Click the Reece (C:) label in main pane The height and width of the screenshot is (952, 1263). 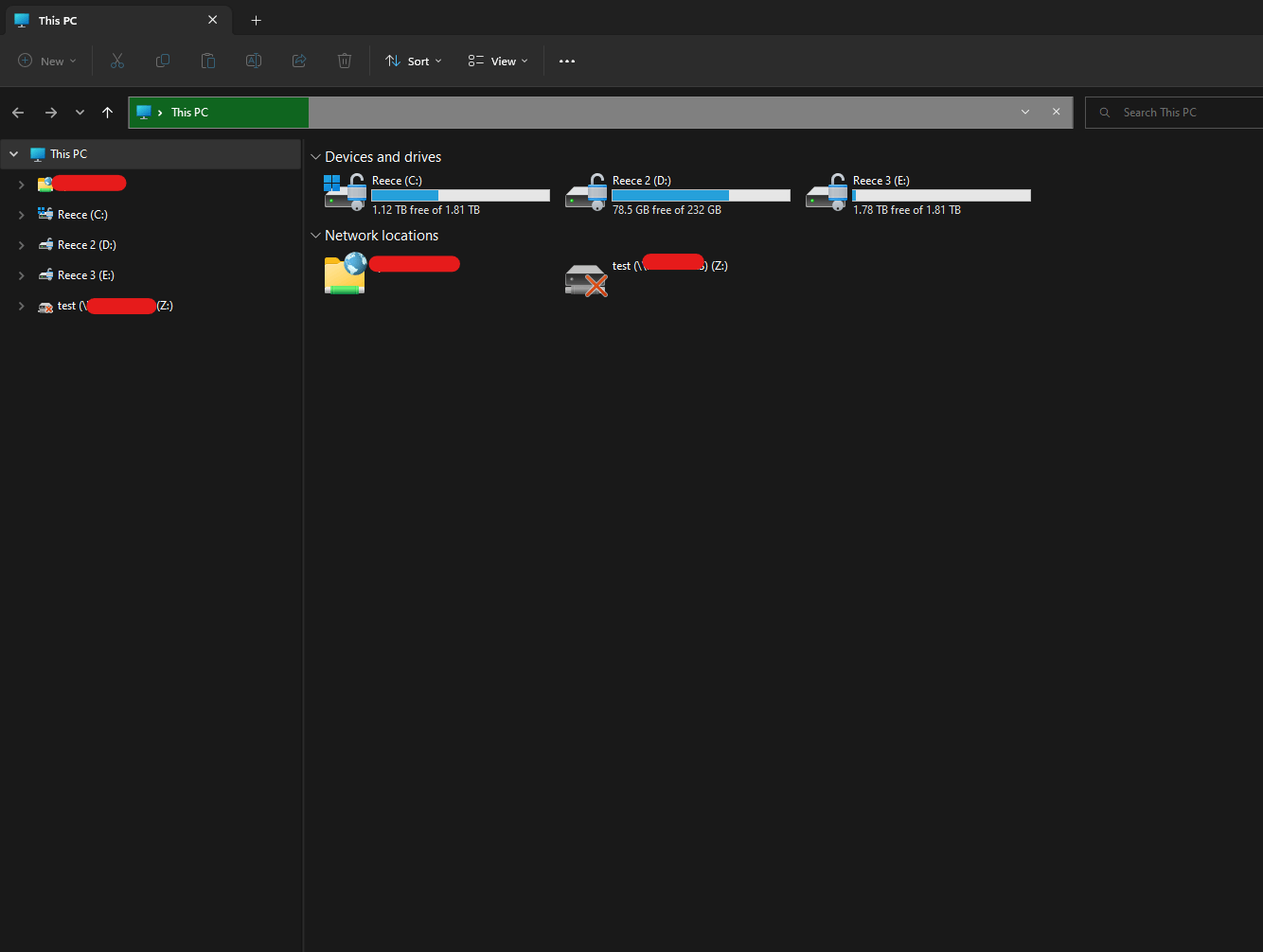[397, 181]
